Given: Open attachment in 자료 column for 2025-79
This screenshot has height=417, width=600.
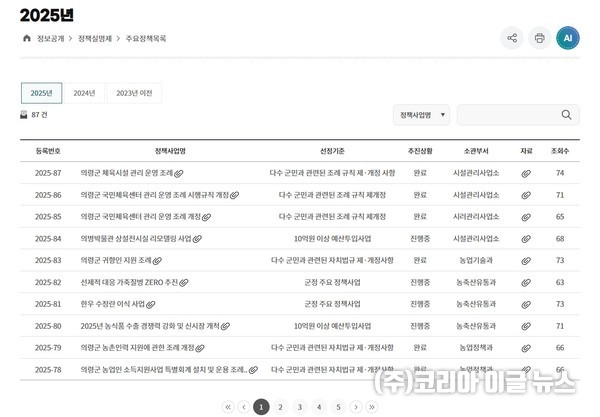Looking at the screenshot, I should pos(526,348).
